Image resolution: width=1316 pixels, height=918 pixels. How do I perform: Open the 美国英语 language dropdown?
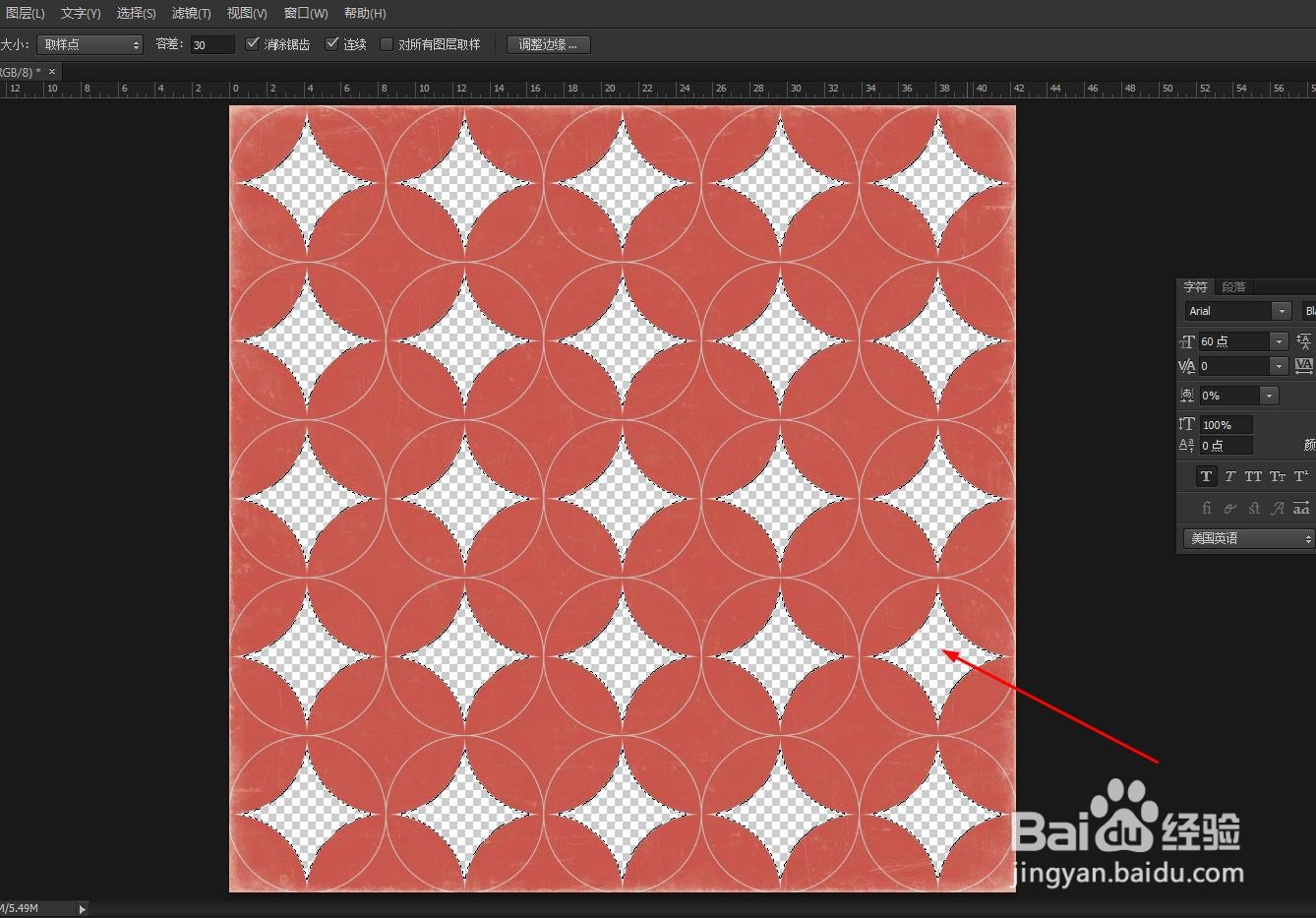[1249, 538]
